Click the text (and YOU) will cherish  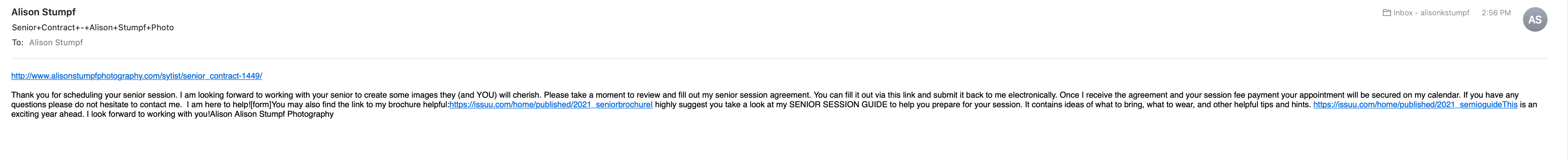click(499, 95)
